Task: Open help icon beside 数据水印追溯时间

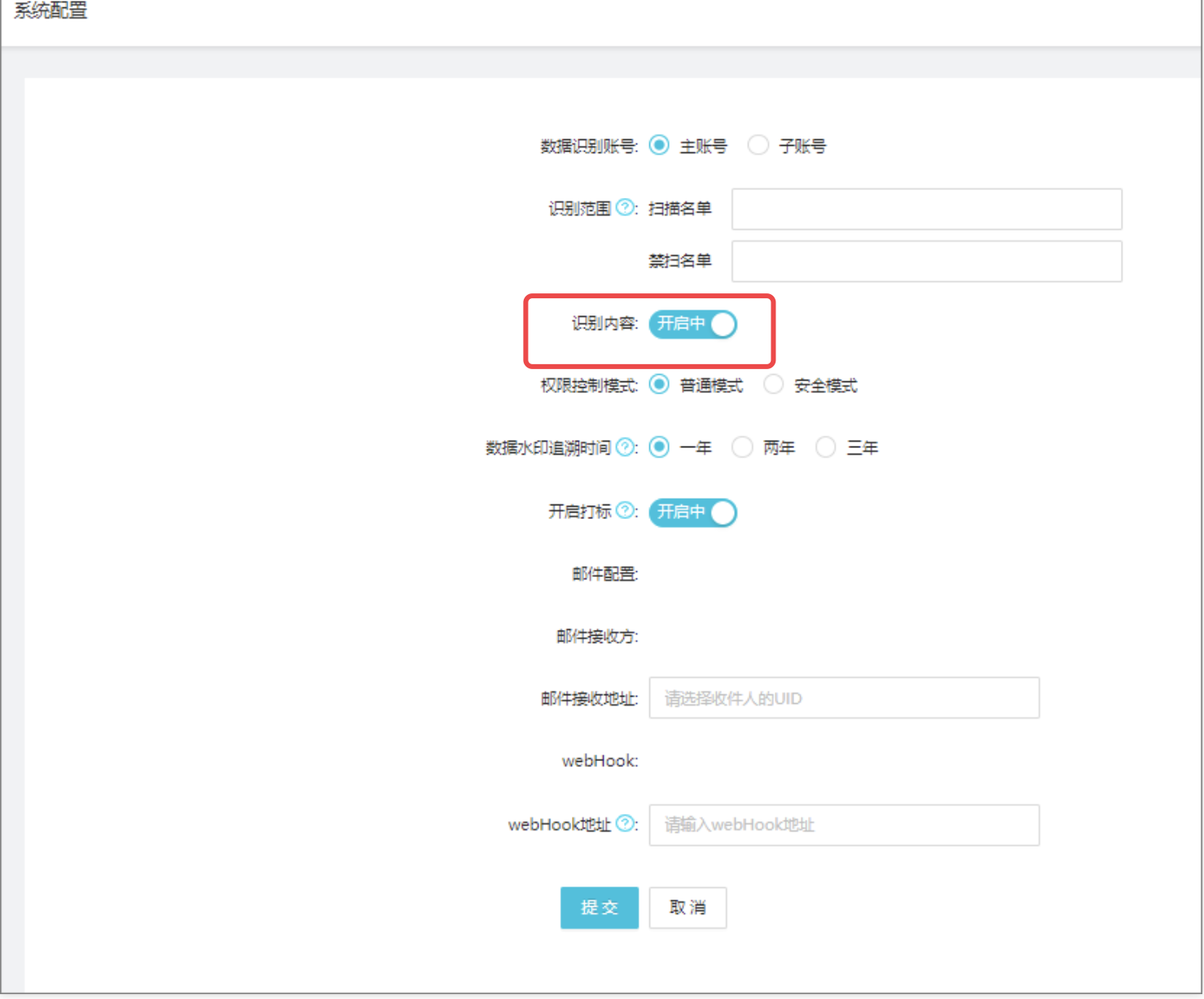Action: point(625,447)
